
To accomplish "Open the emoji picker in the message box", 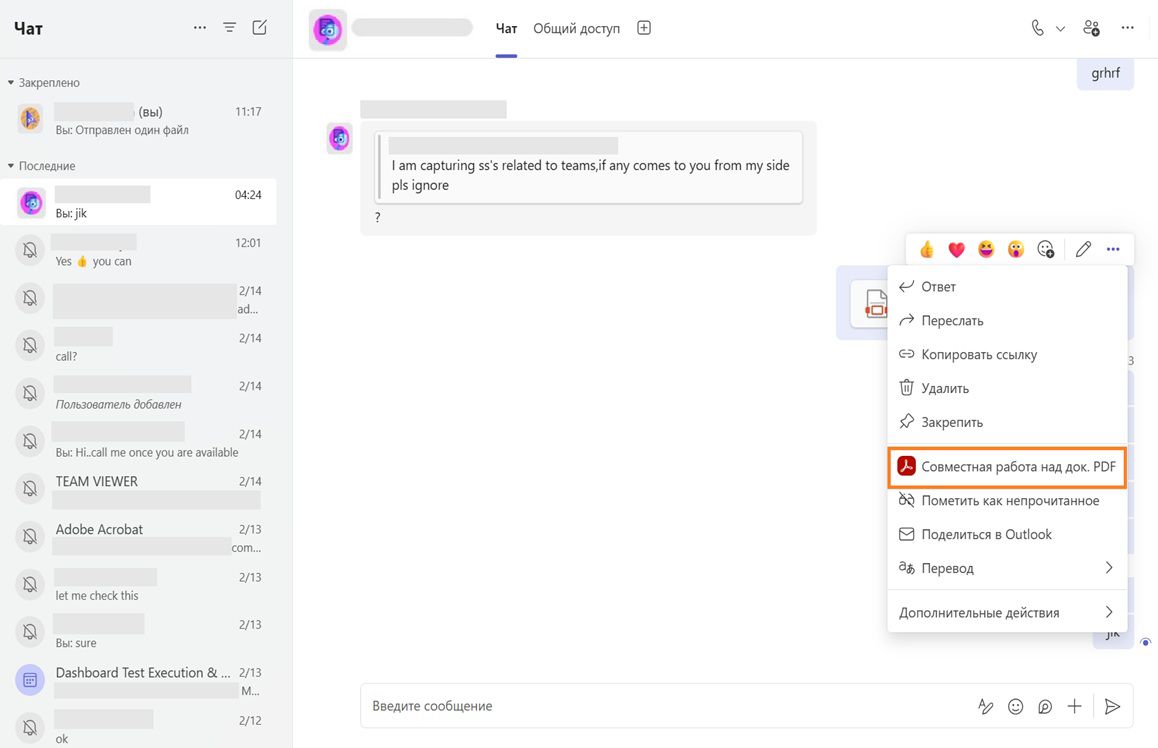I will click(x=1015, y=706).
